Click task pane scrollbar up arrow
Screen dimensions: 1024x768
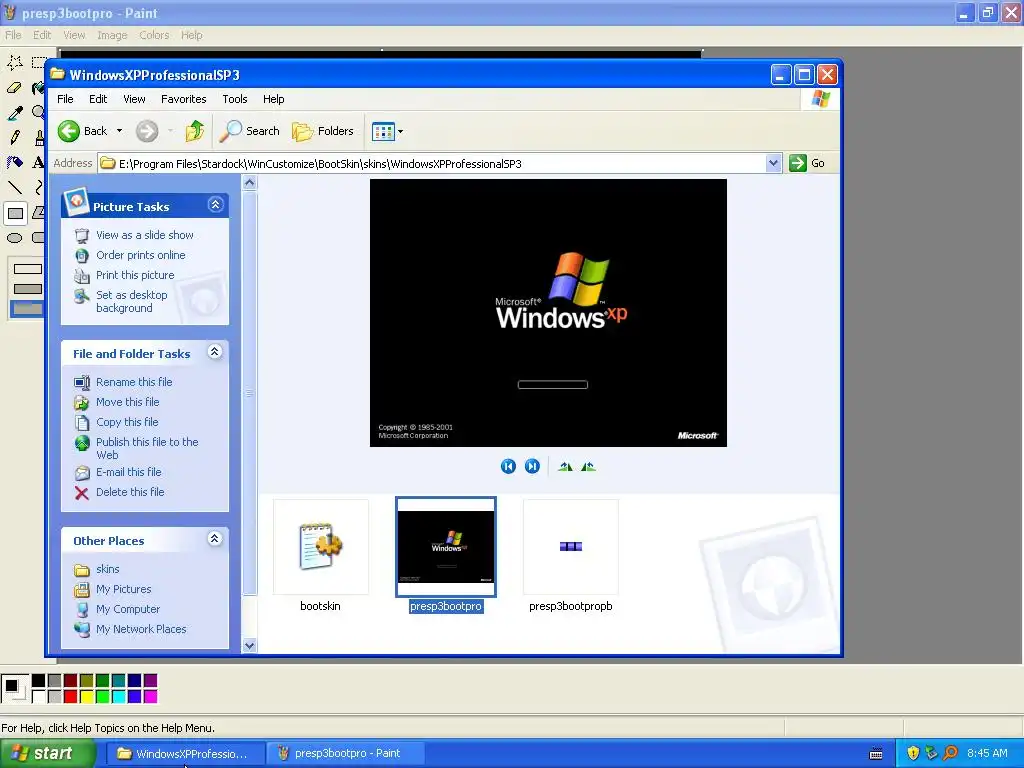(x=249, y=184)
